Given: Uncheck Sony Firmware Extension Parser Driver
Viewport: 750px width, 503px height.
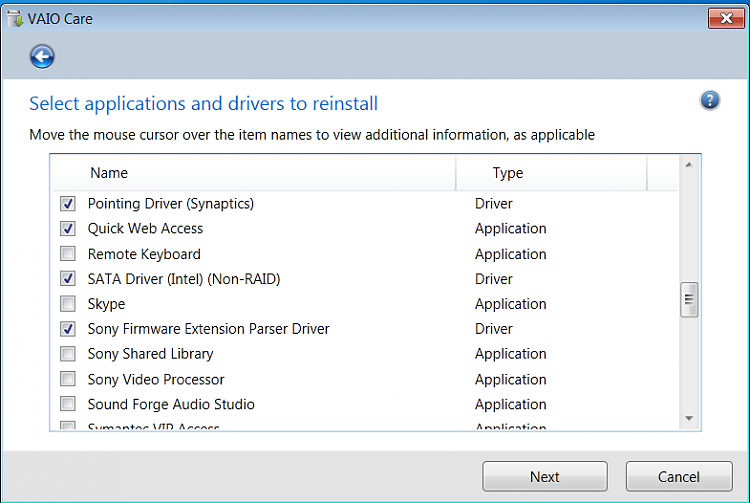Looking at the screenshot, I should tap(68, 328).
